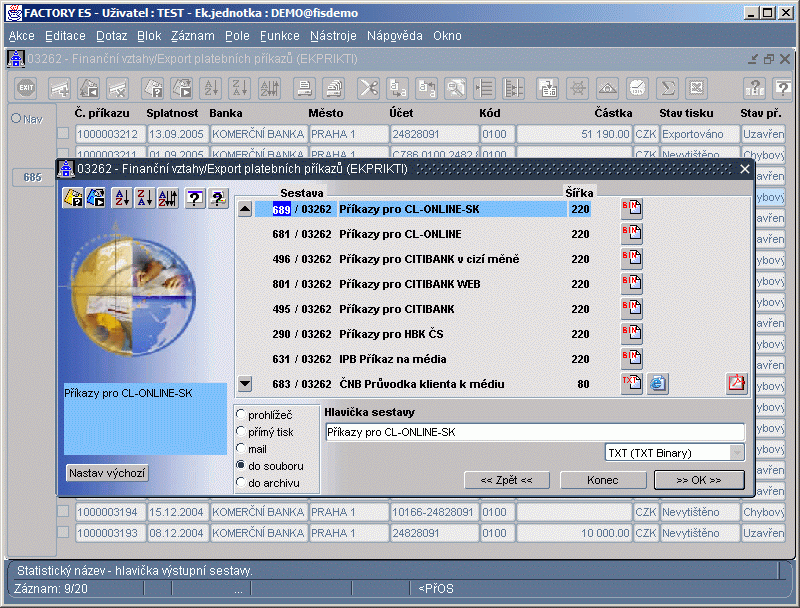Open the PDF export icon on the ČNB row
Viewport: 800px width, 608px height.
pos(736,384)
